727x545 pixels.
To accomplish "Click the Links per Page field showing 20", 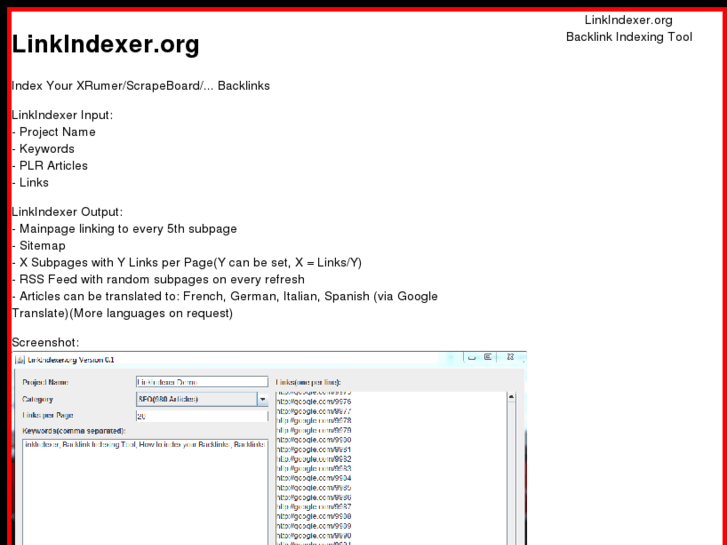I will (202, 416).
